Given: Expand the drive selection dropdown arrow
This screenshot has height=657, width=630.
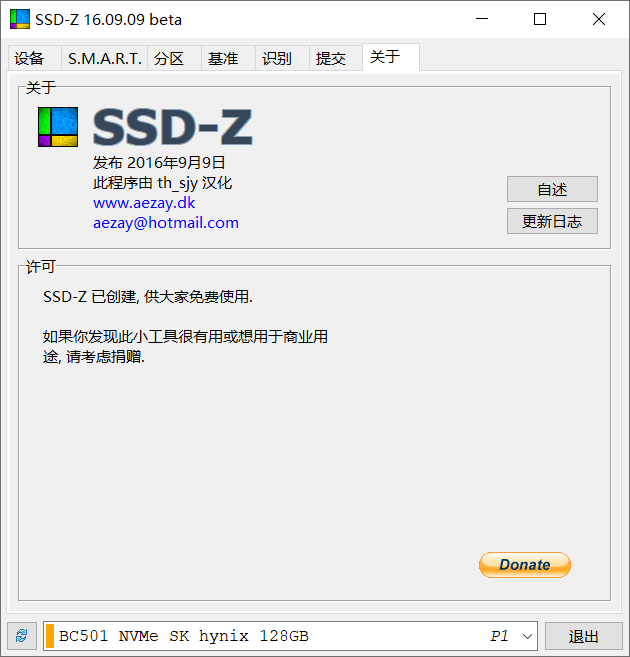Looking at the screenshot, I should [x=527, y=636].
